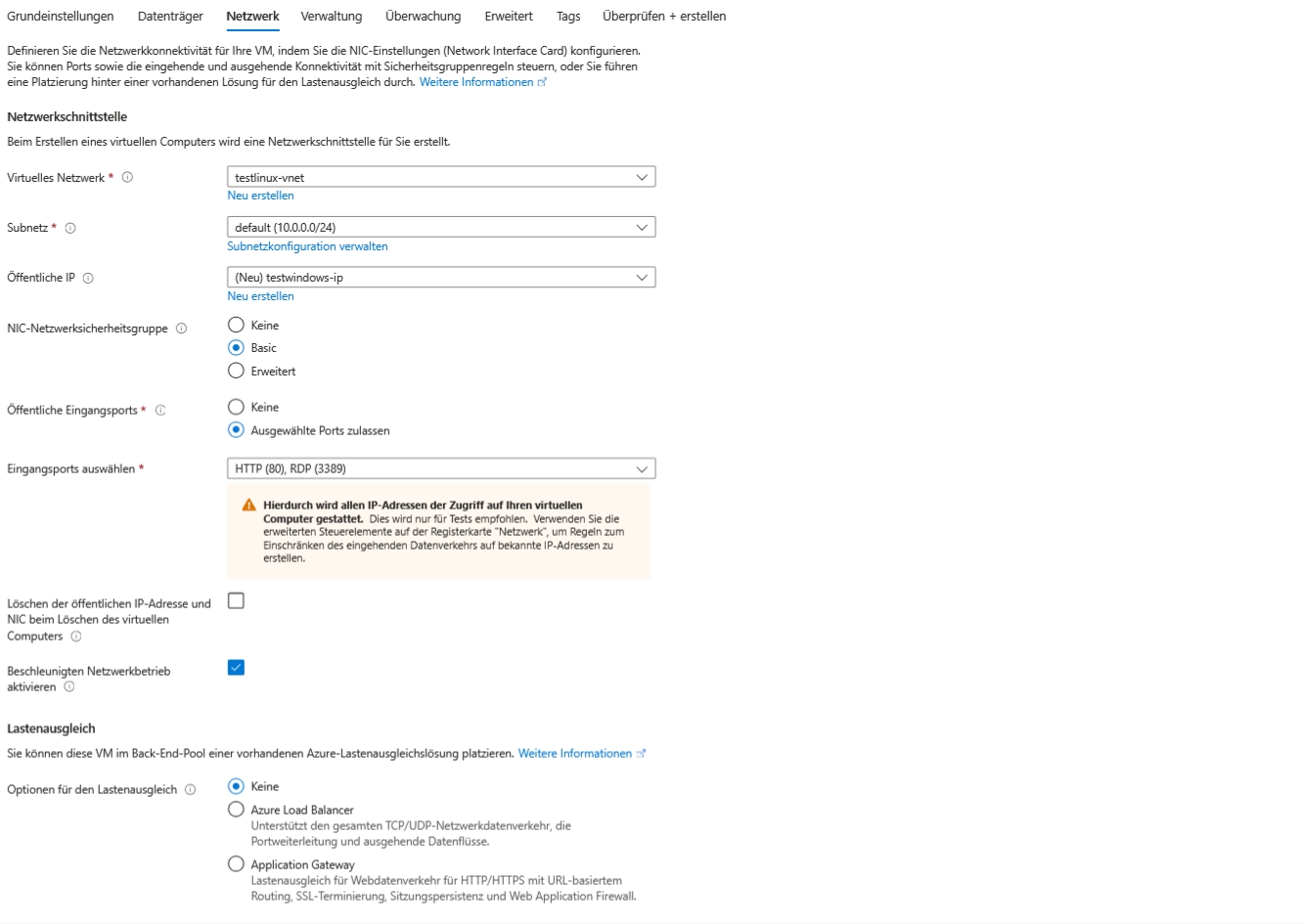The width and height of the screenshot is (1304, 924).
Task: Enable deleting public IP and NIC checkbox
Action: 236,601
